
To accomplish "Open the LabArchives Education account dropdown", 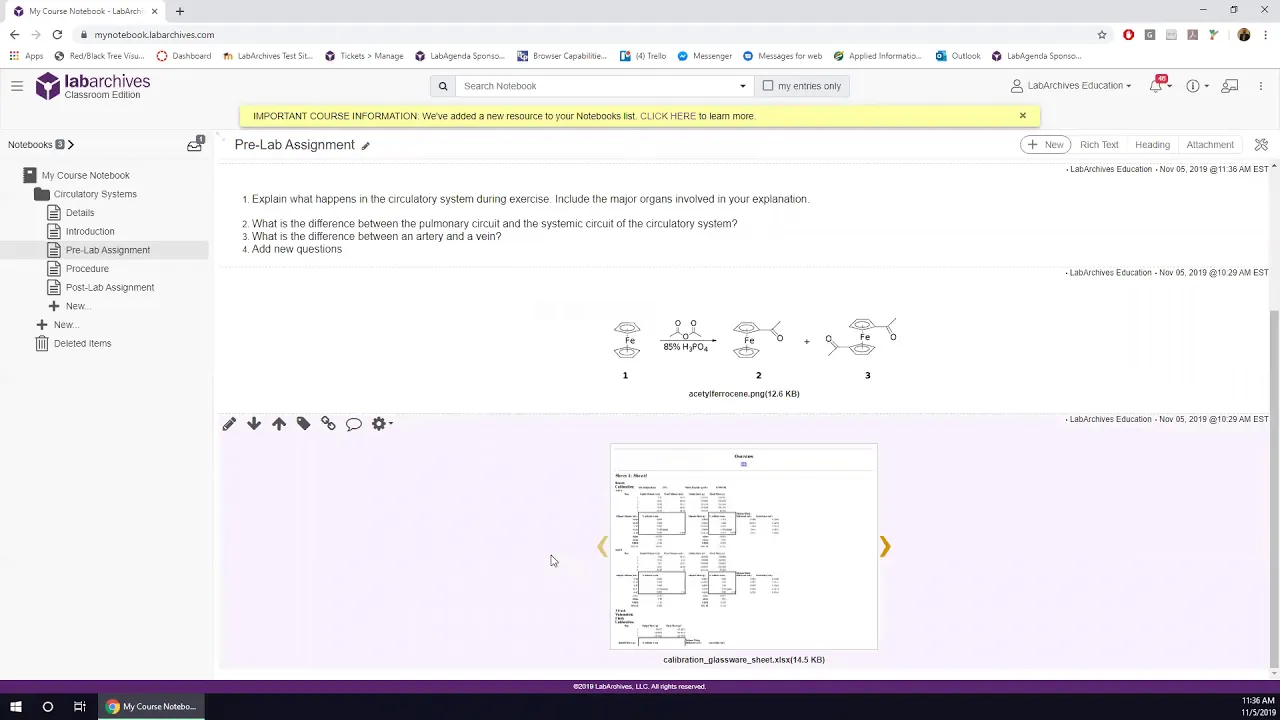I will [x=1071, y=86].
